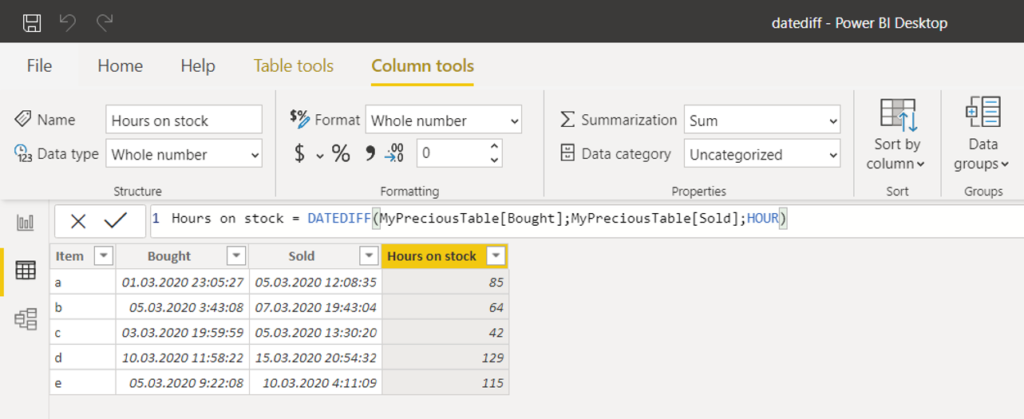Click the Hours on stock value 42

click(x=445, y=332)
